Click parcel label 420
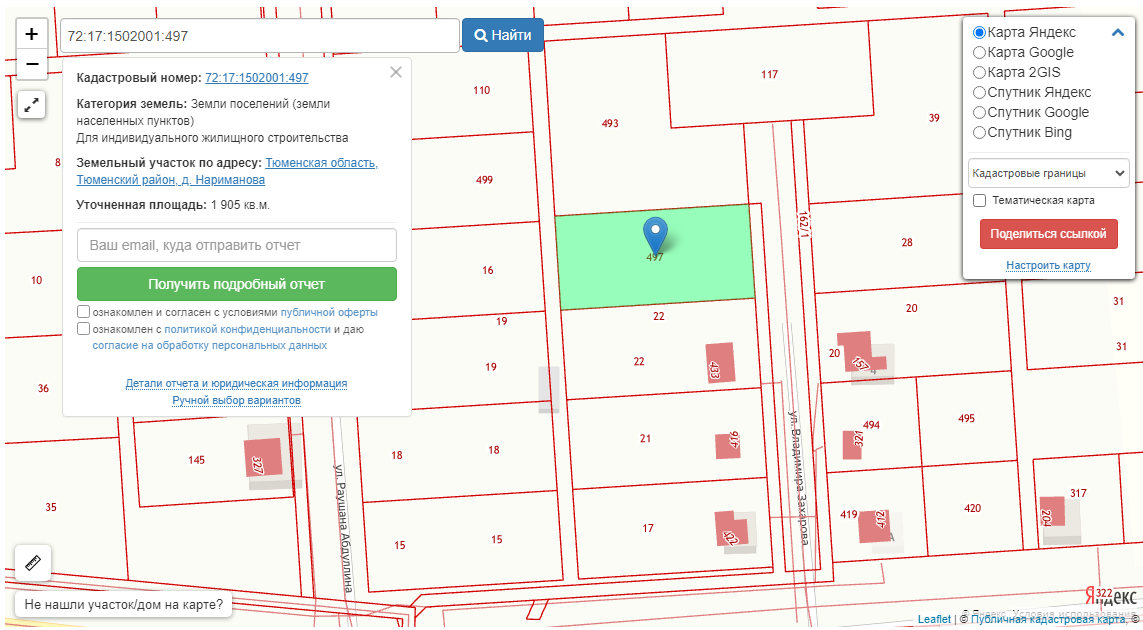The width and height of the screenshot is (1143, 630). pos(972,508)
